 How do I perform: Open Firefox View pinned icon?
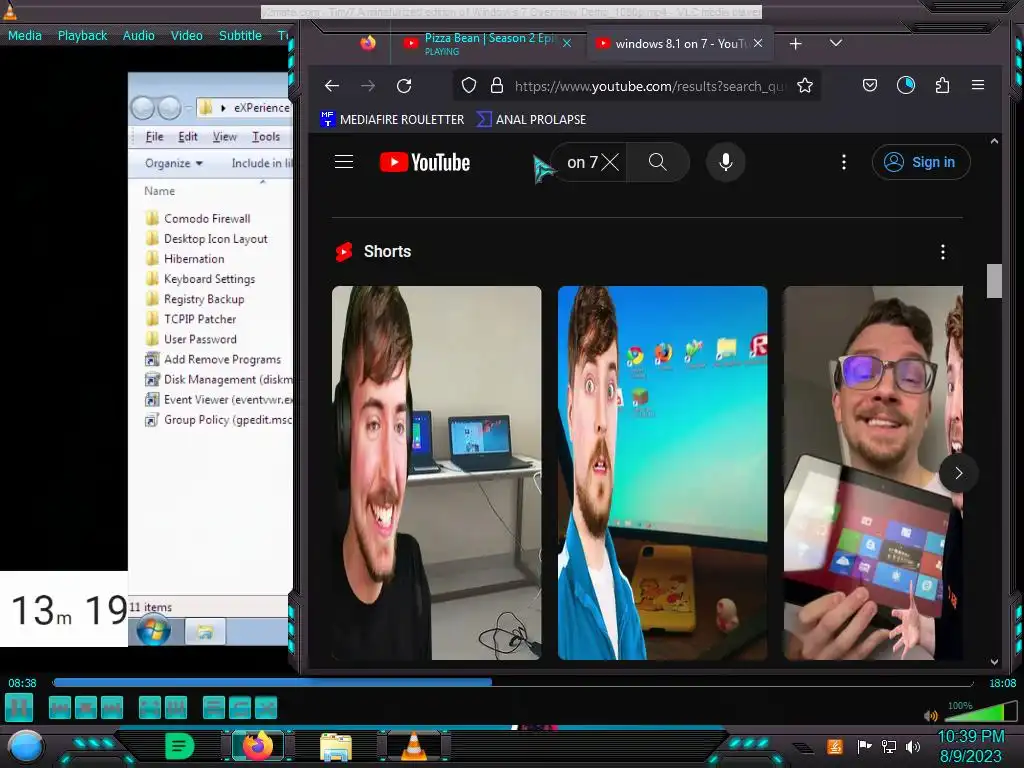368,43
